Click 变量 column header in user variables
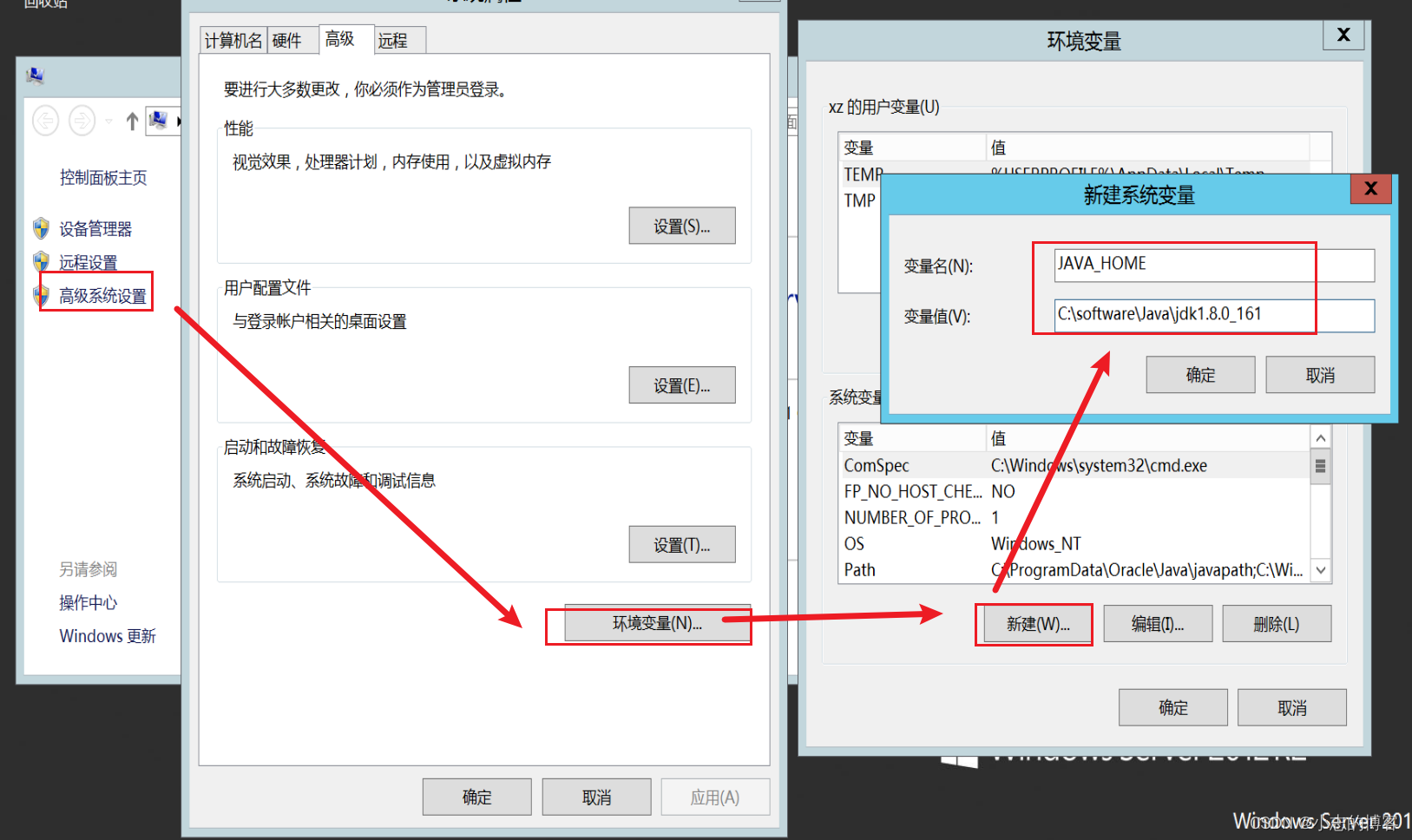Screen dimensions: 1412x840 click(x=912, y=148)
